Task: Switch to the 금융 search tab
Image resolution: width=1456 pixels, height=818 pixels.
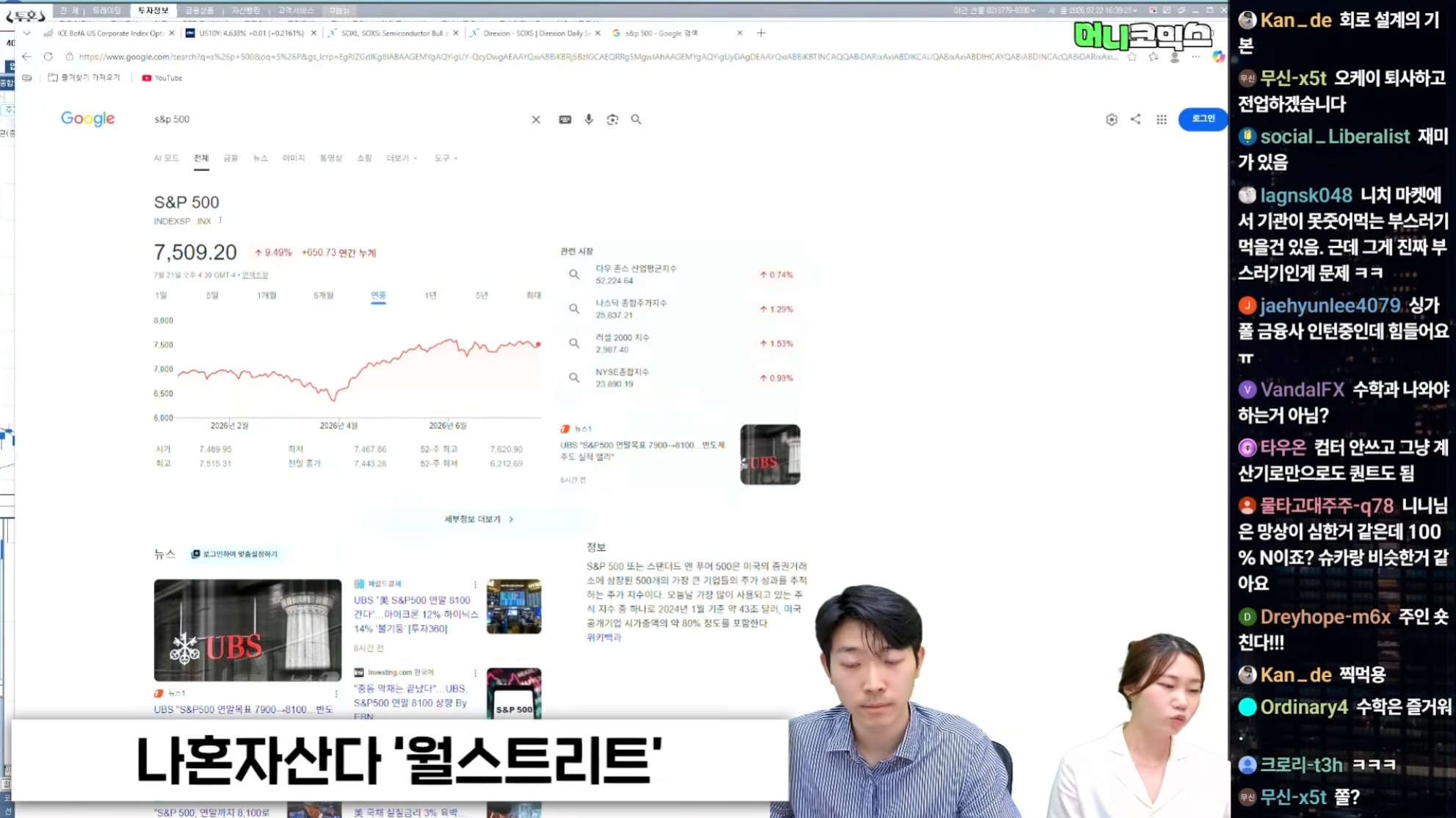Action: click(x=231, y=159)
